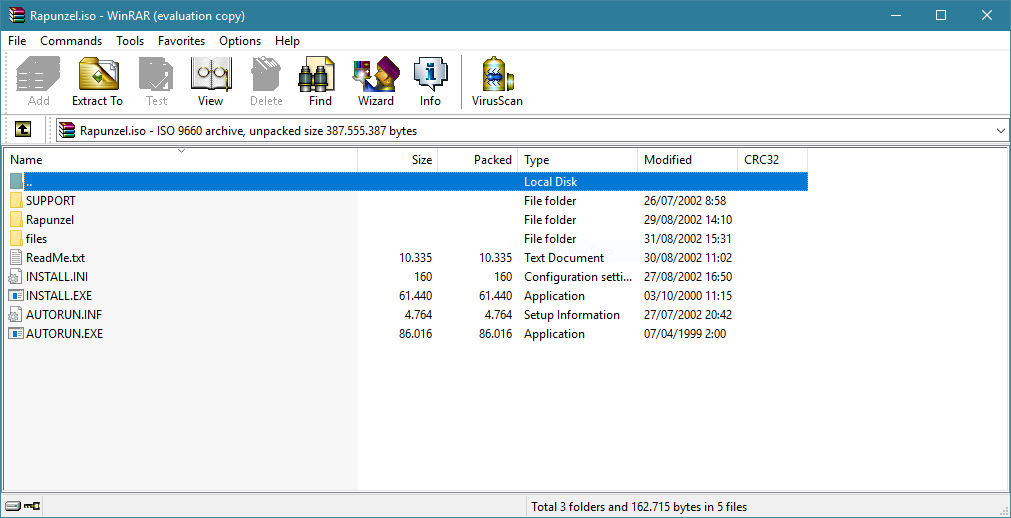Click the 'Local Disk' type cell
1011x518 pixels.
[551, 182]
